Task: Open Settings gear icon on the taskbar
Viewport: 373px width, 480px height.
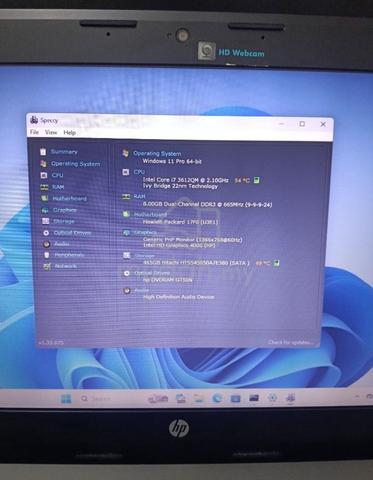Action: 272,398
